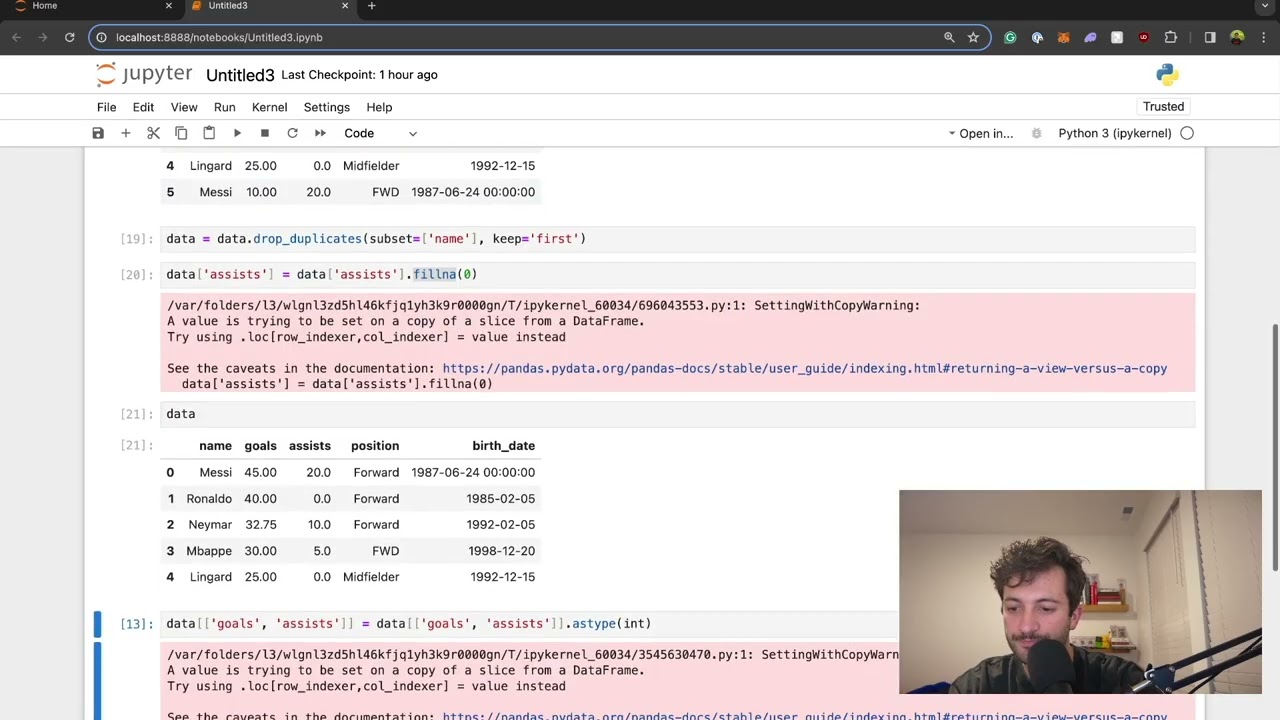Click the browser address bar URL

(x=219, y=37)
